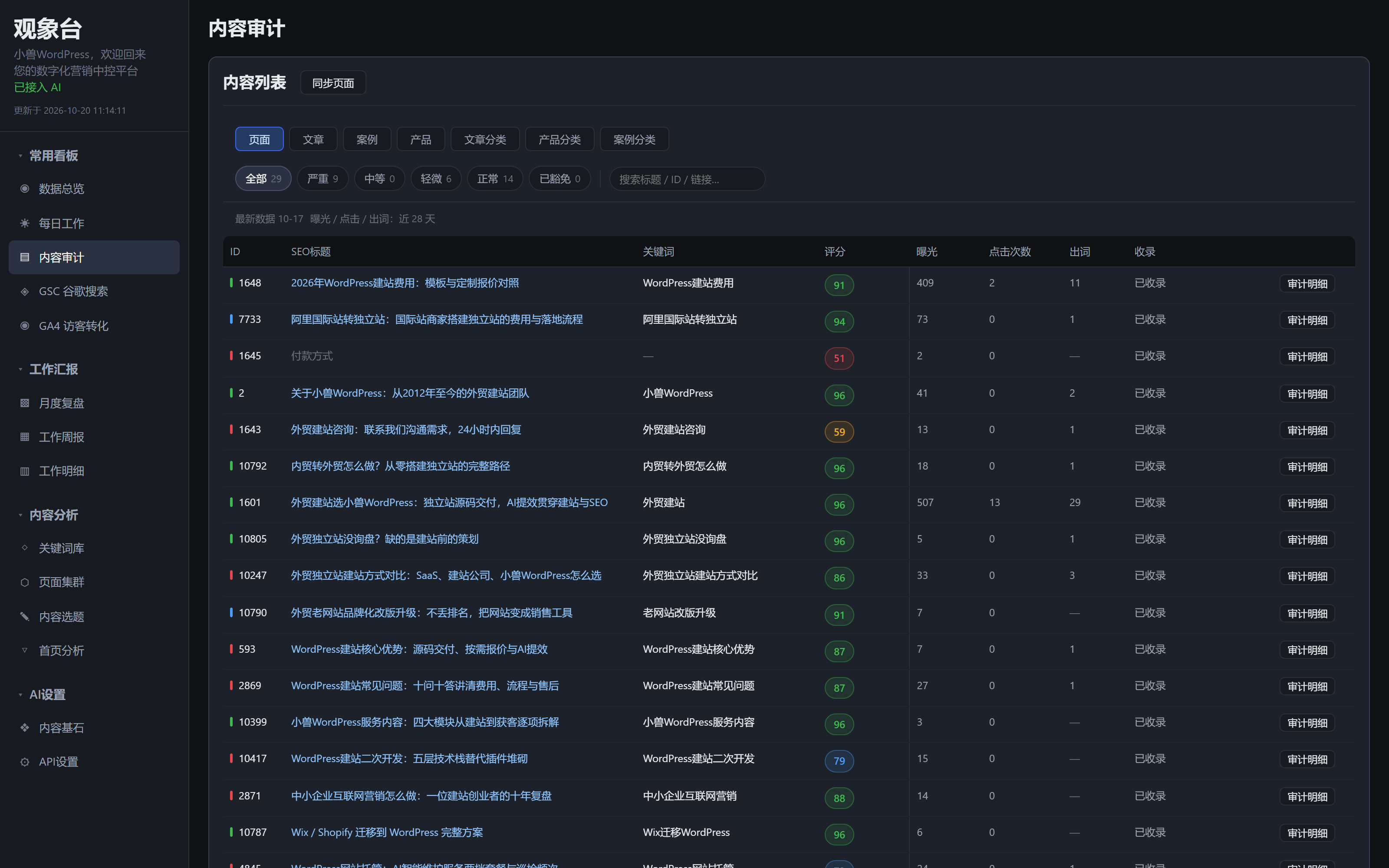
Task: Click the 每日工作 sun icon
Action: point(25,224)
